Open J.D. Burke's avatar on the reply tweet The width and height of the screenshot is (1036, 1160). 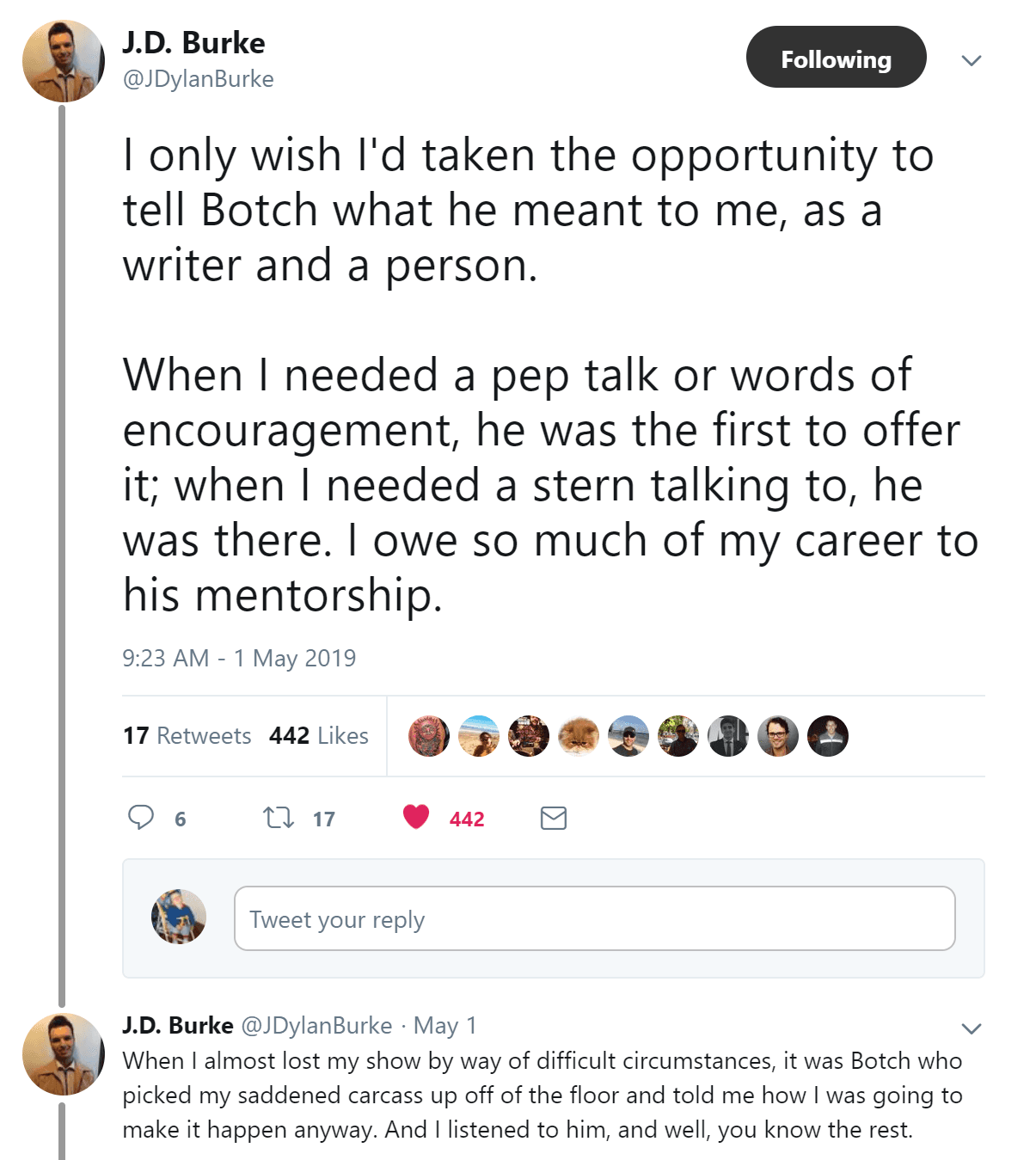coord(63,1054)
